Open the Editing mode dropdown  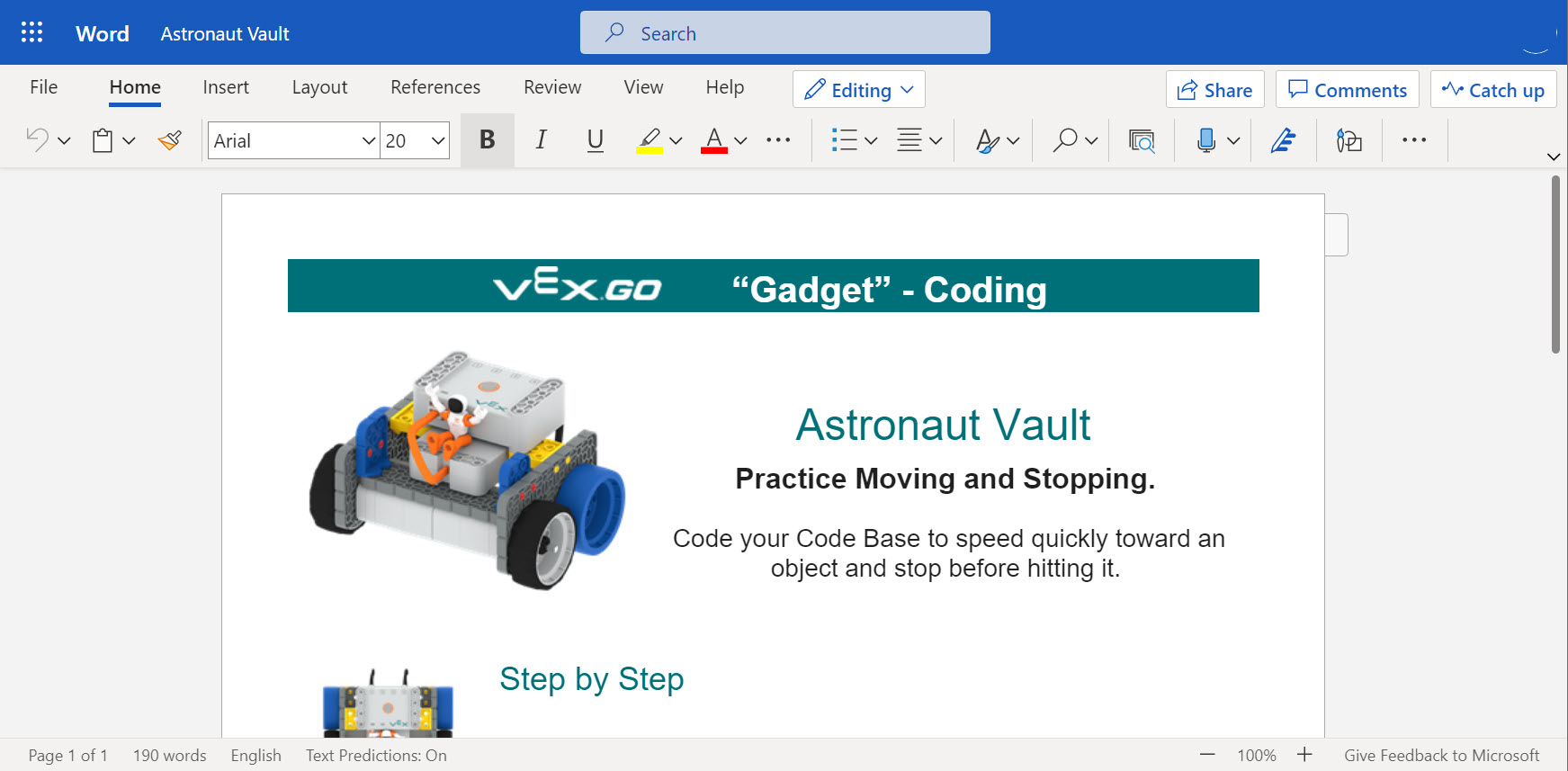[x=858, y=90]
